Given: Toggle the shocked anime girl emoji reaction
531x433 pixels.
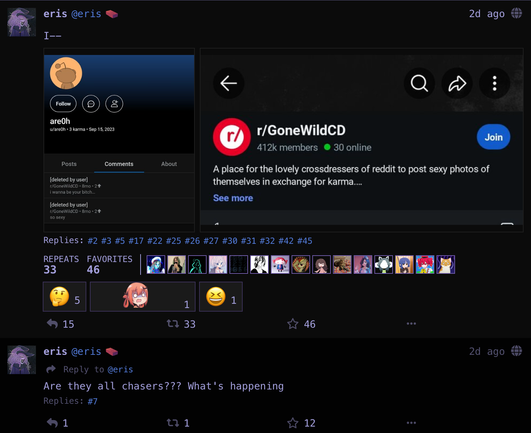Looking at the screenshot, I should click(x=143, y=297).
